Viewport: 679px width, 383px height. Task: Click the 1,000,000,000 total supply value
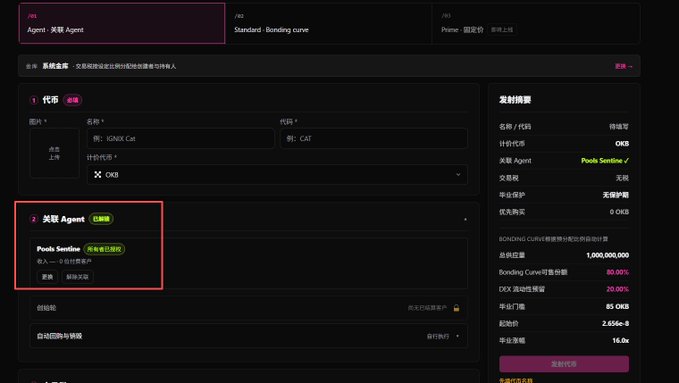(607, 255)
